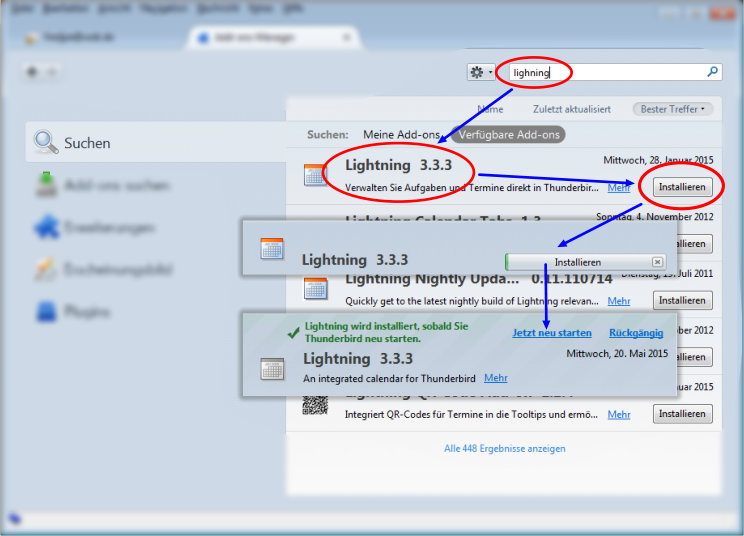Select the Suchen magnifier in the sidebar

46,143
